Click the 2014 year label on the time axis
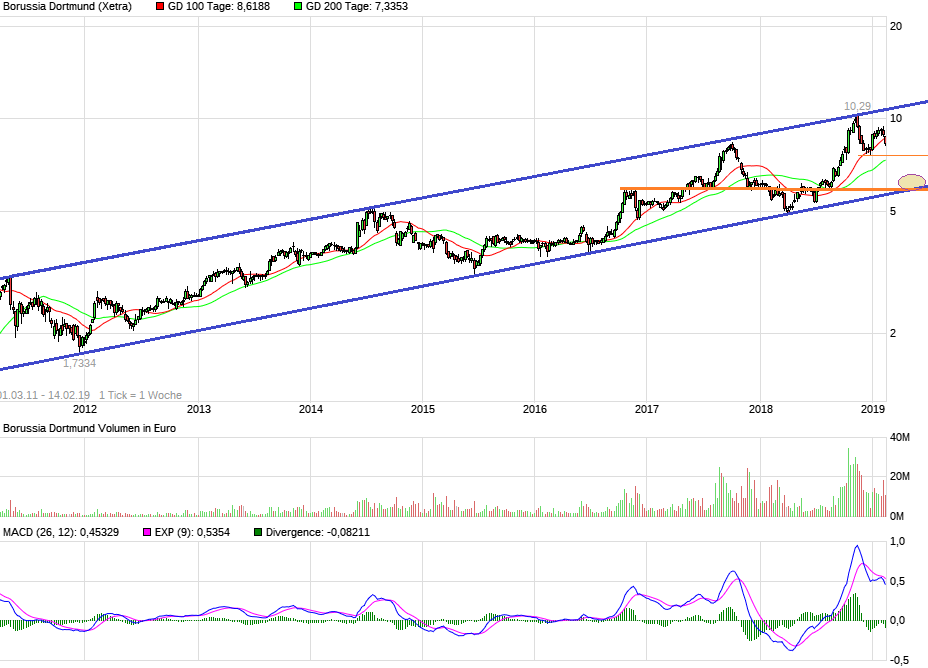The image size is (928, 668). [311, 409]
